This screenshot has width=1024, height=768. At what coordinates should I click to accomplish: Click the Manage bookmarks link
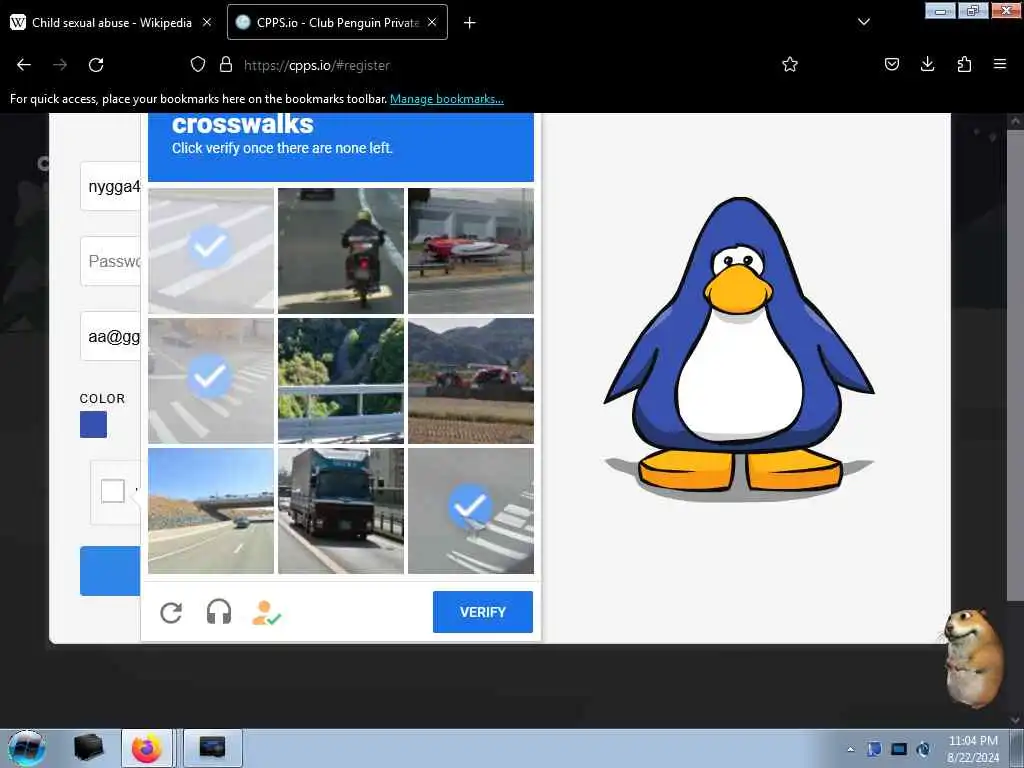click(447, 99)
